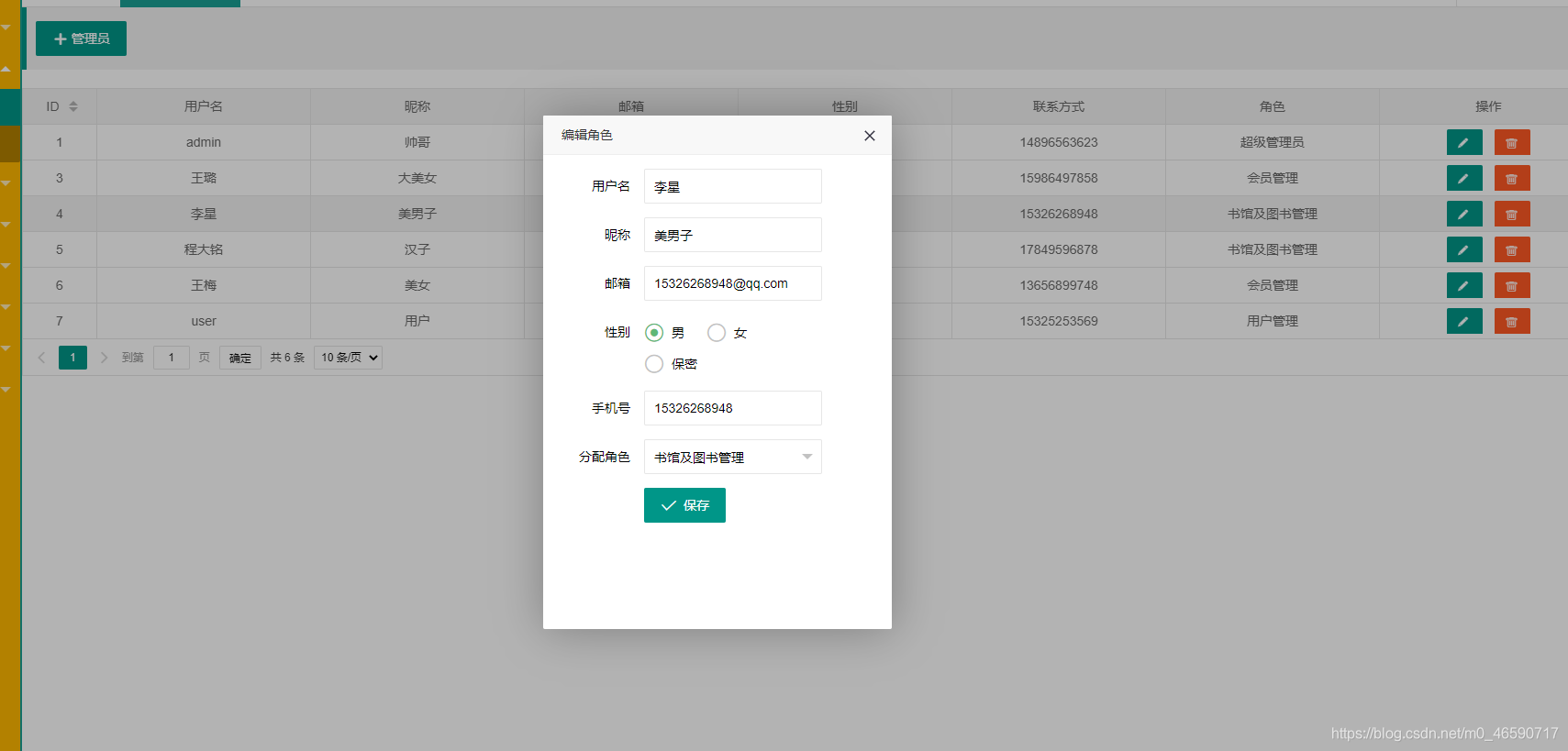Click the 保存 save button
Image resolution: width=1568 pixels, height=751 pixels.
(684, 505)
